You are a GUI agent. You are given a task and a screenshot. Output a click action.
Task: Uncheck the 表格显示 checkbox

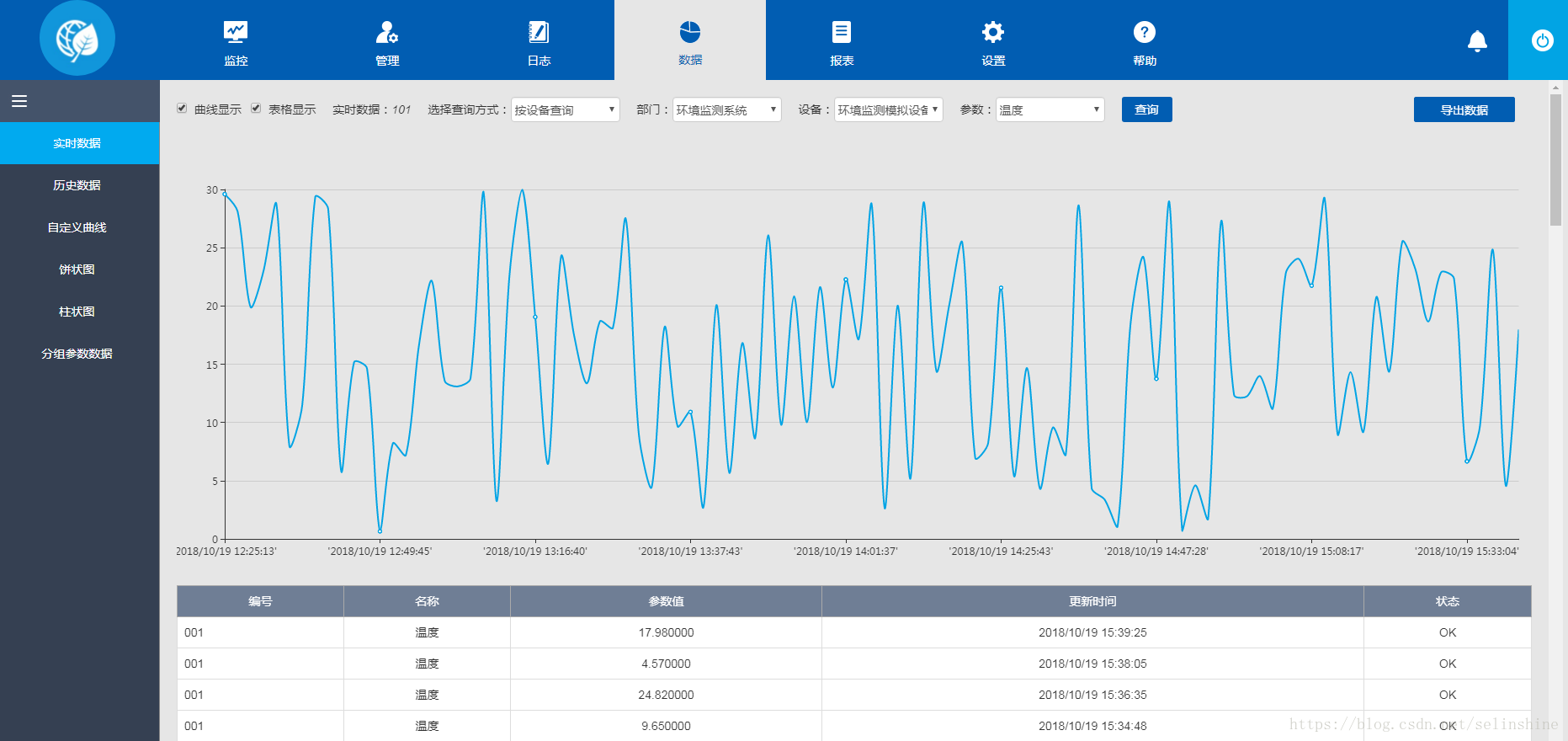point(256,109)
